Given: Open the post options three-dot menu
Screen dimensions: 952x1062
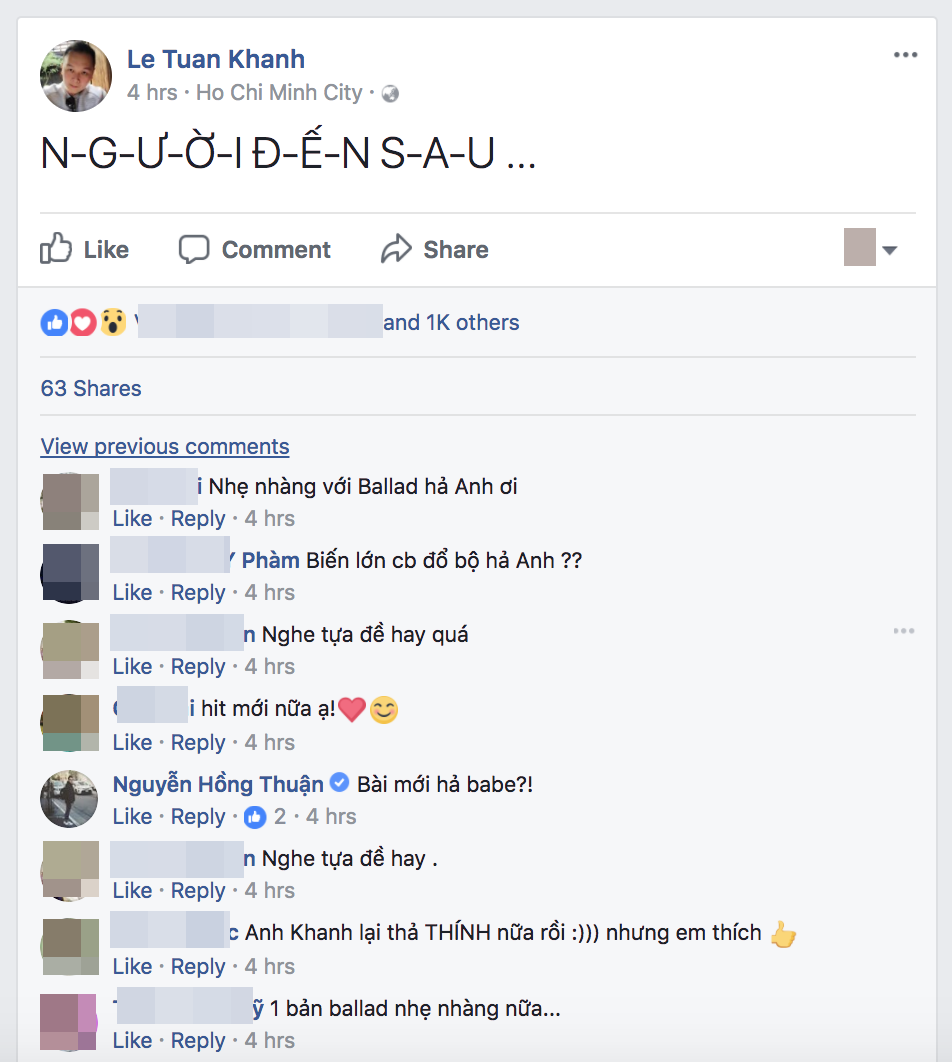Looking at the screenshot, I should (905, 55).
